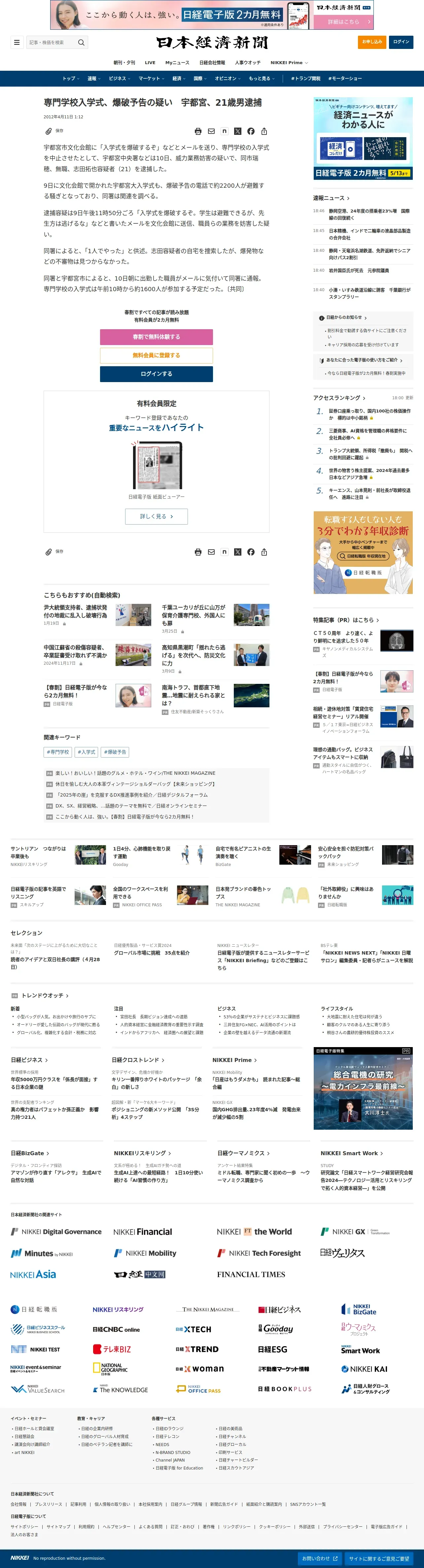
Task: Open the NIKKEI KAI logo
Action: (364, 1368)
